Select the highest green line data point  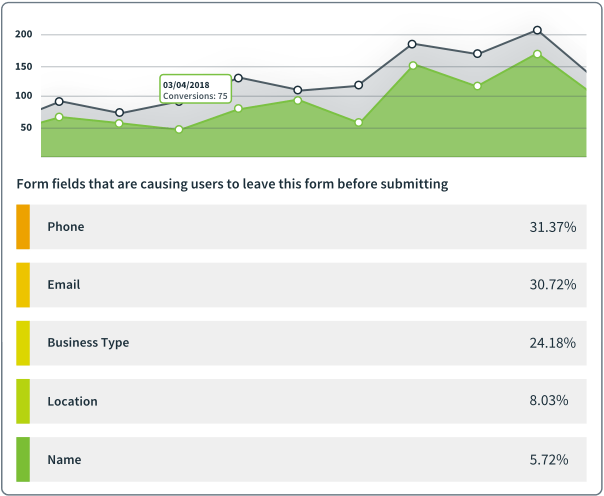(x=537, y=54)
